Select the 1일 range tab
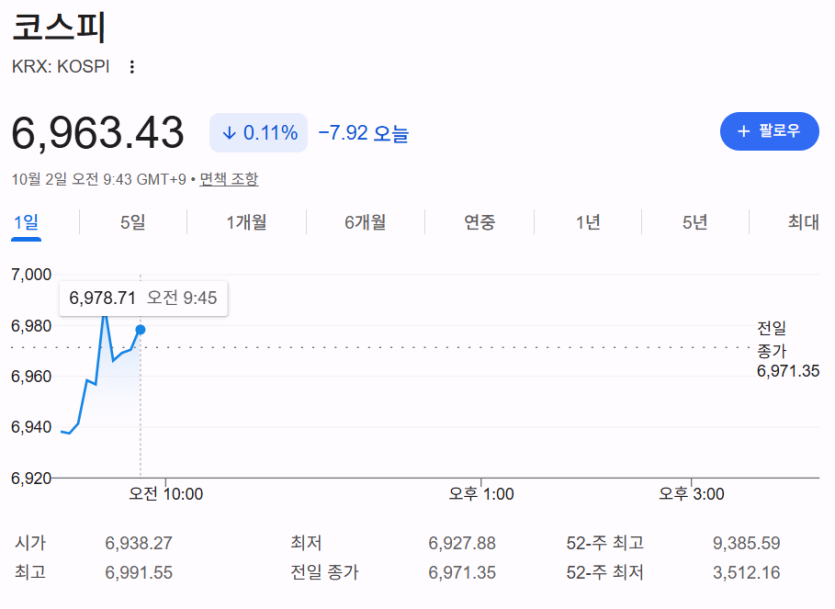Screen dimensions: 835x609 (26, 222)
